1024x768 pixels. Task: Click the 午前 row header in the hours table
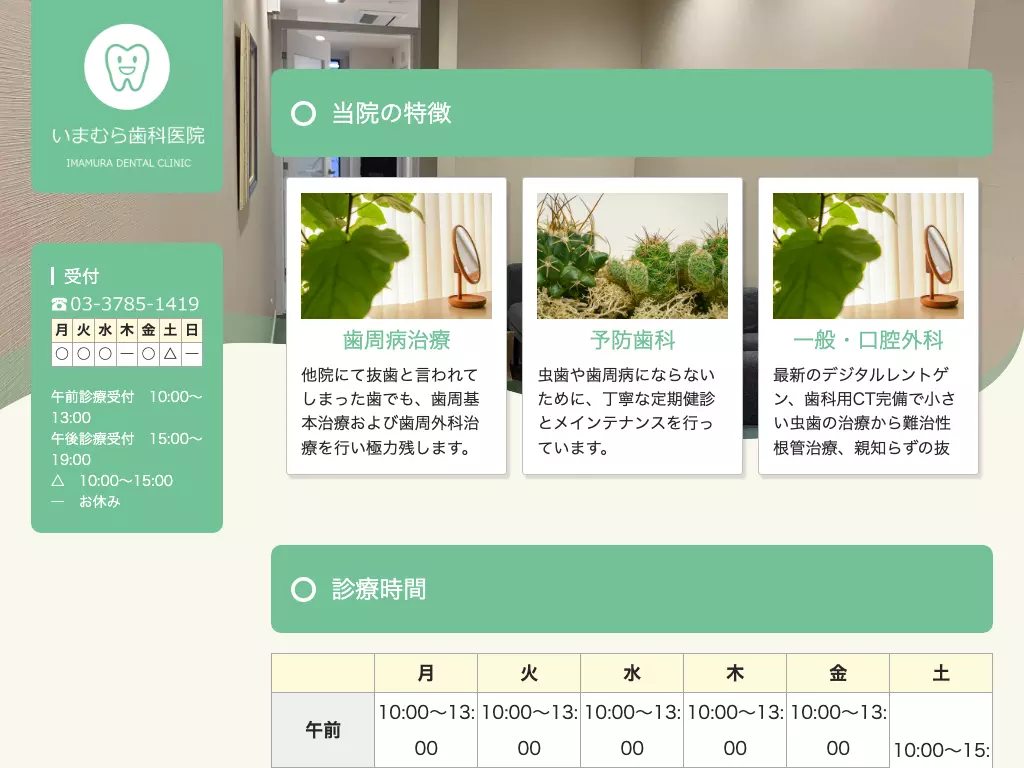click(x=323, y=730)
